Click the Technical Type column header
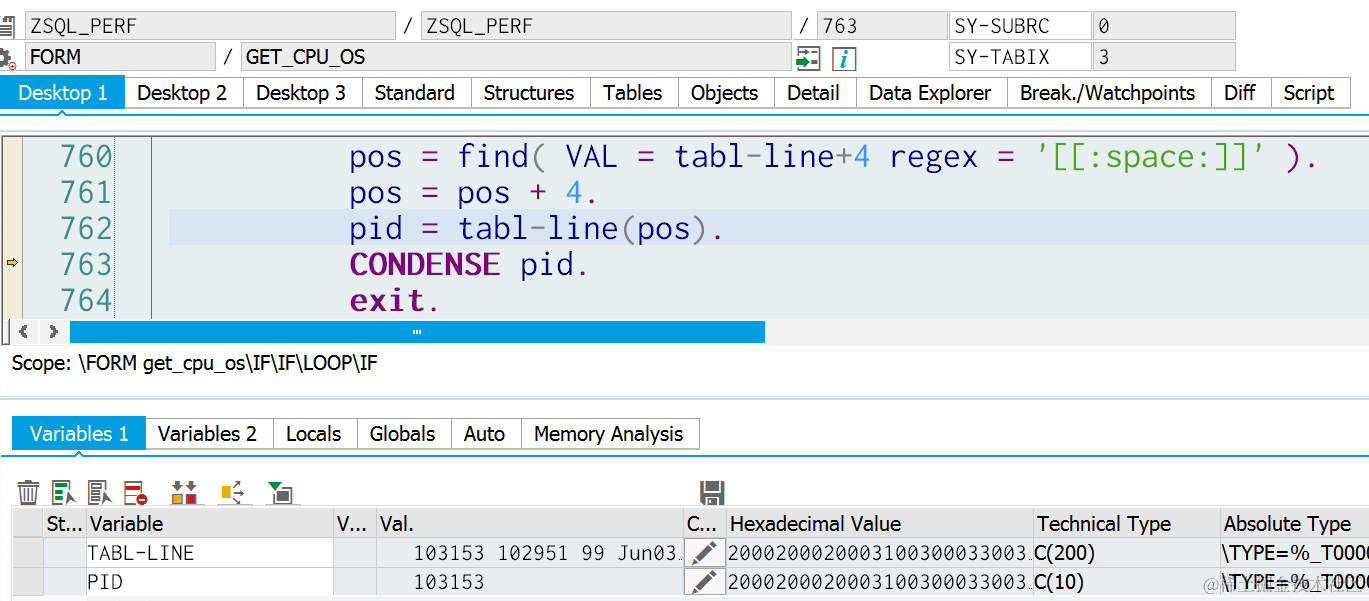The height and width of the screenshot is (601, 1369). click(1127, 524)
